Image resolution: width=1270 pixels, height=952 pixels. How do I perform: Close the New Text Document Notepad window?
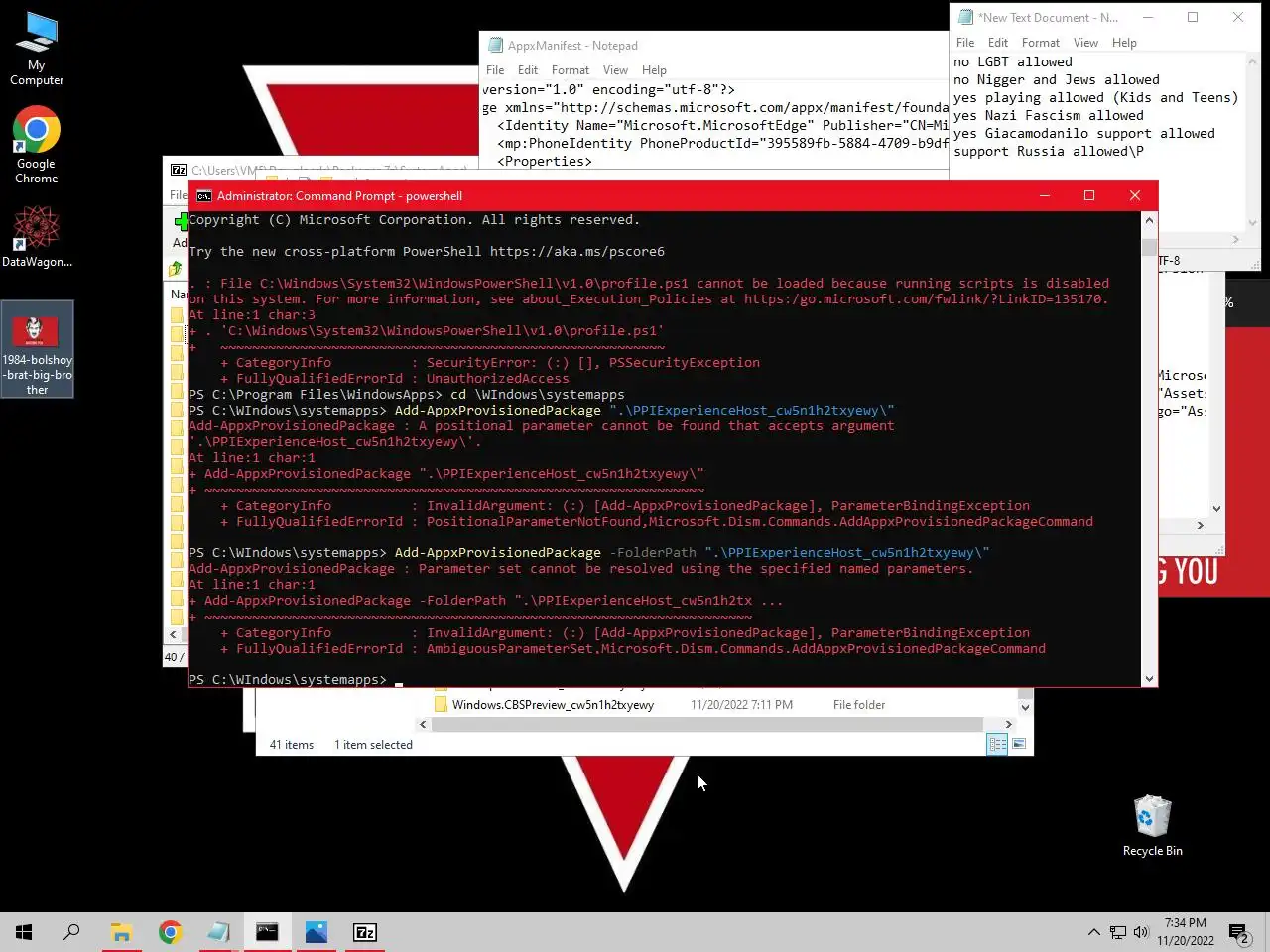1238,18
